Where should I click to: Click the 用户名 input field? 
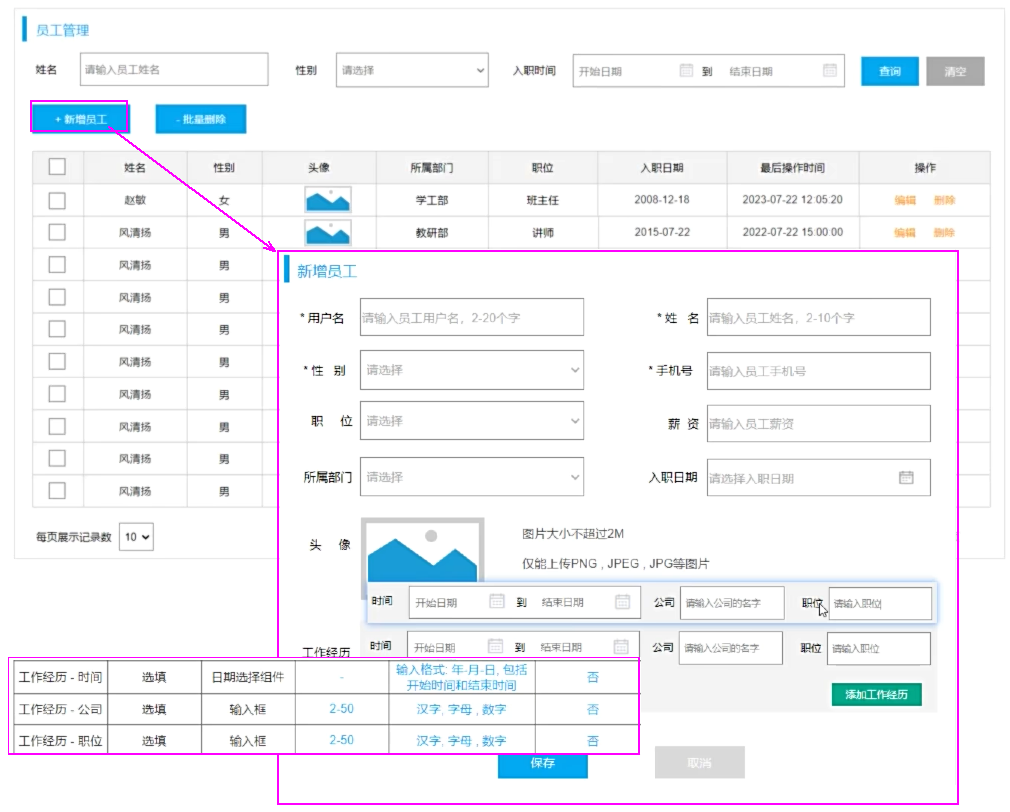pyautogui.click(x=471, y=318)
